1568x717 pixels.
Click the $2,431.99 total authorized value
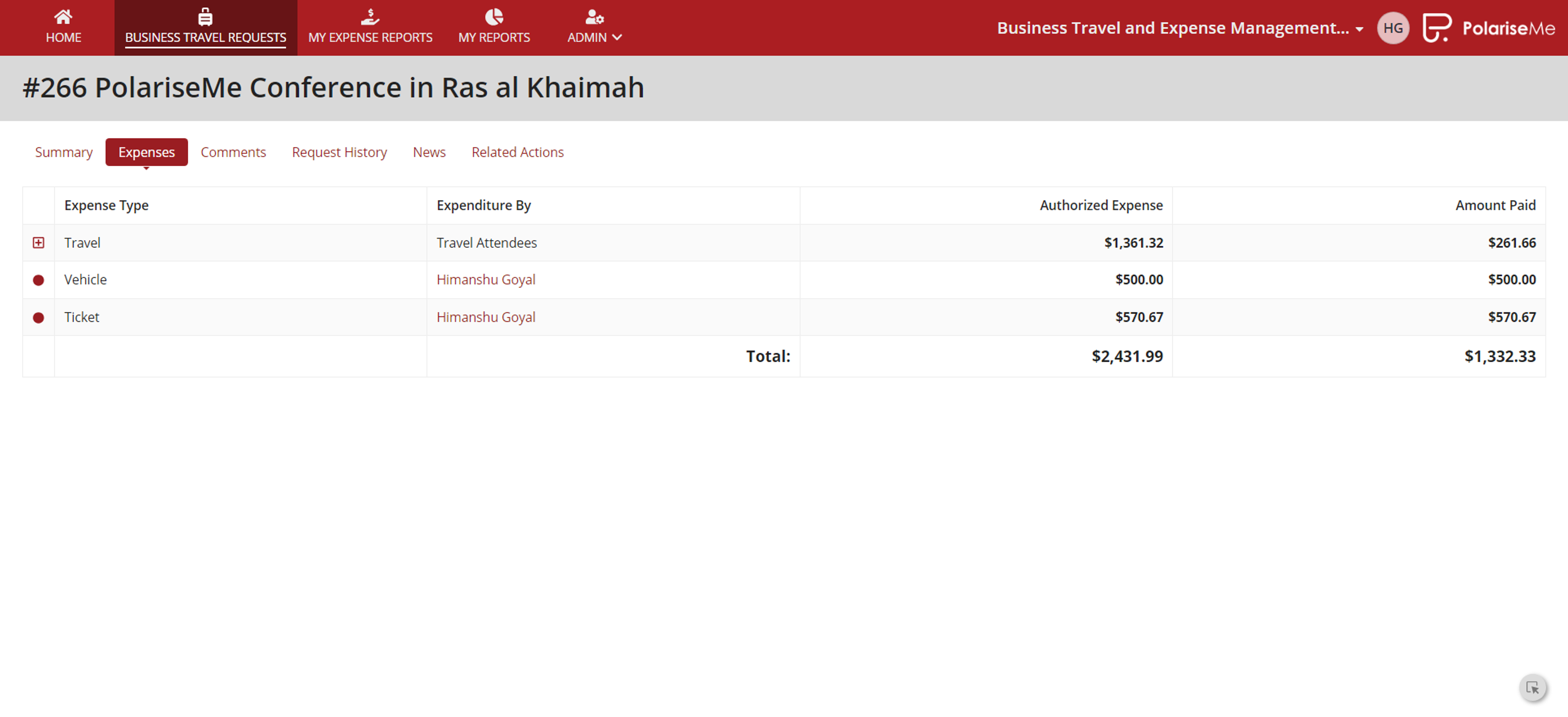(1127, 357)
